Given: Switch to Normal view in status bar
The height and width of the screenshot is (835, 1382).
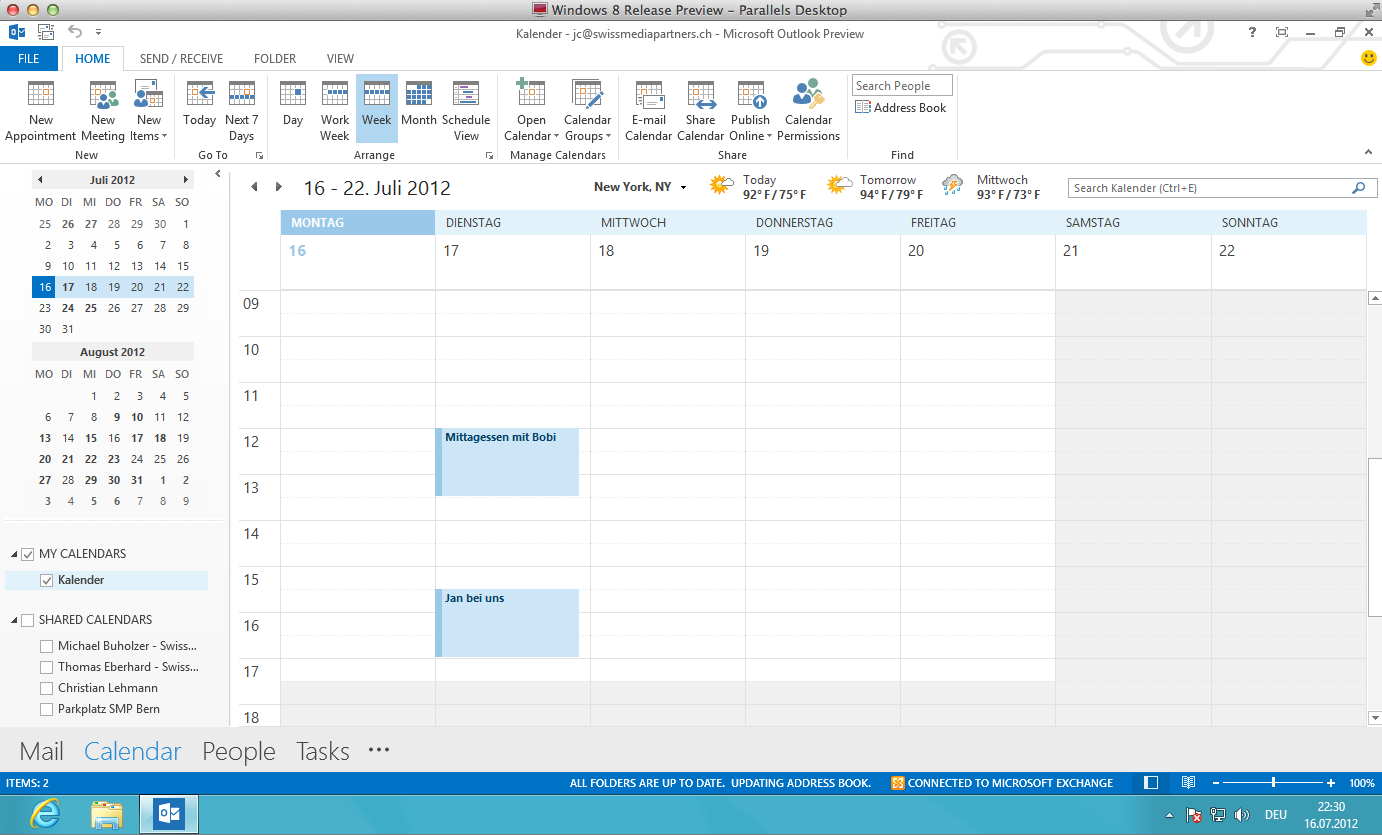Looking at the screenshot, I should (x=1151, y=783).
